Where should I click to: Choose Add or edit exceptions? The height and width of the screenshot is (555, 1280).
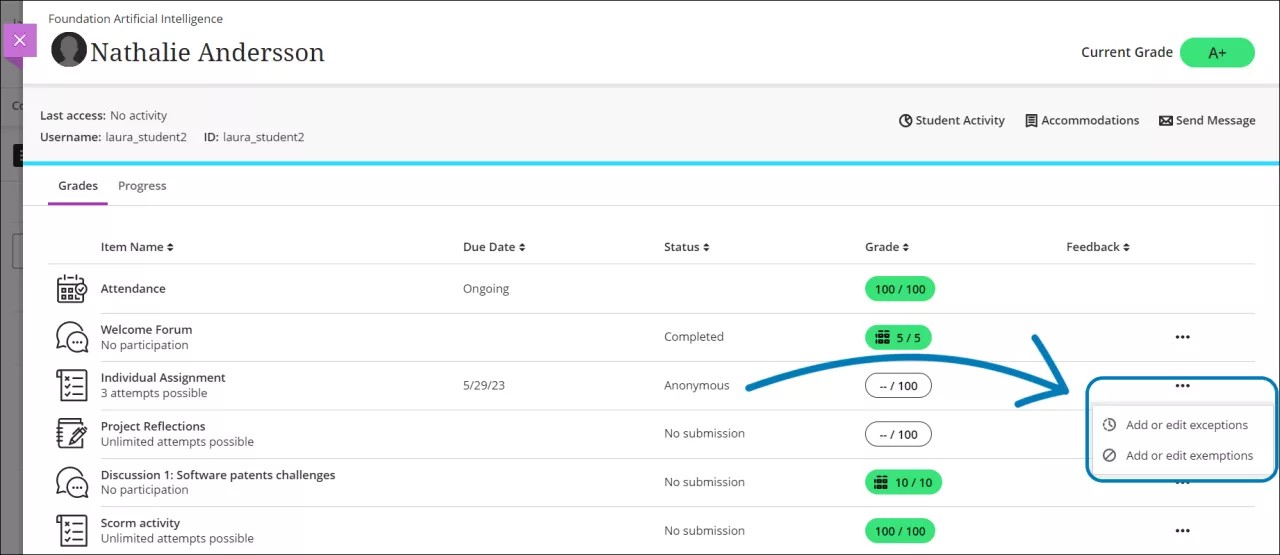point(1186,425)
